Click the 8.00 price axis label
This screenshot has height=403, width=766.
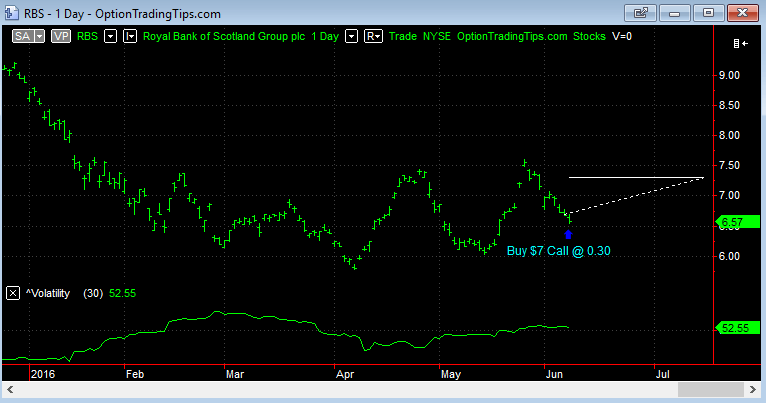[x=729, y=135]
